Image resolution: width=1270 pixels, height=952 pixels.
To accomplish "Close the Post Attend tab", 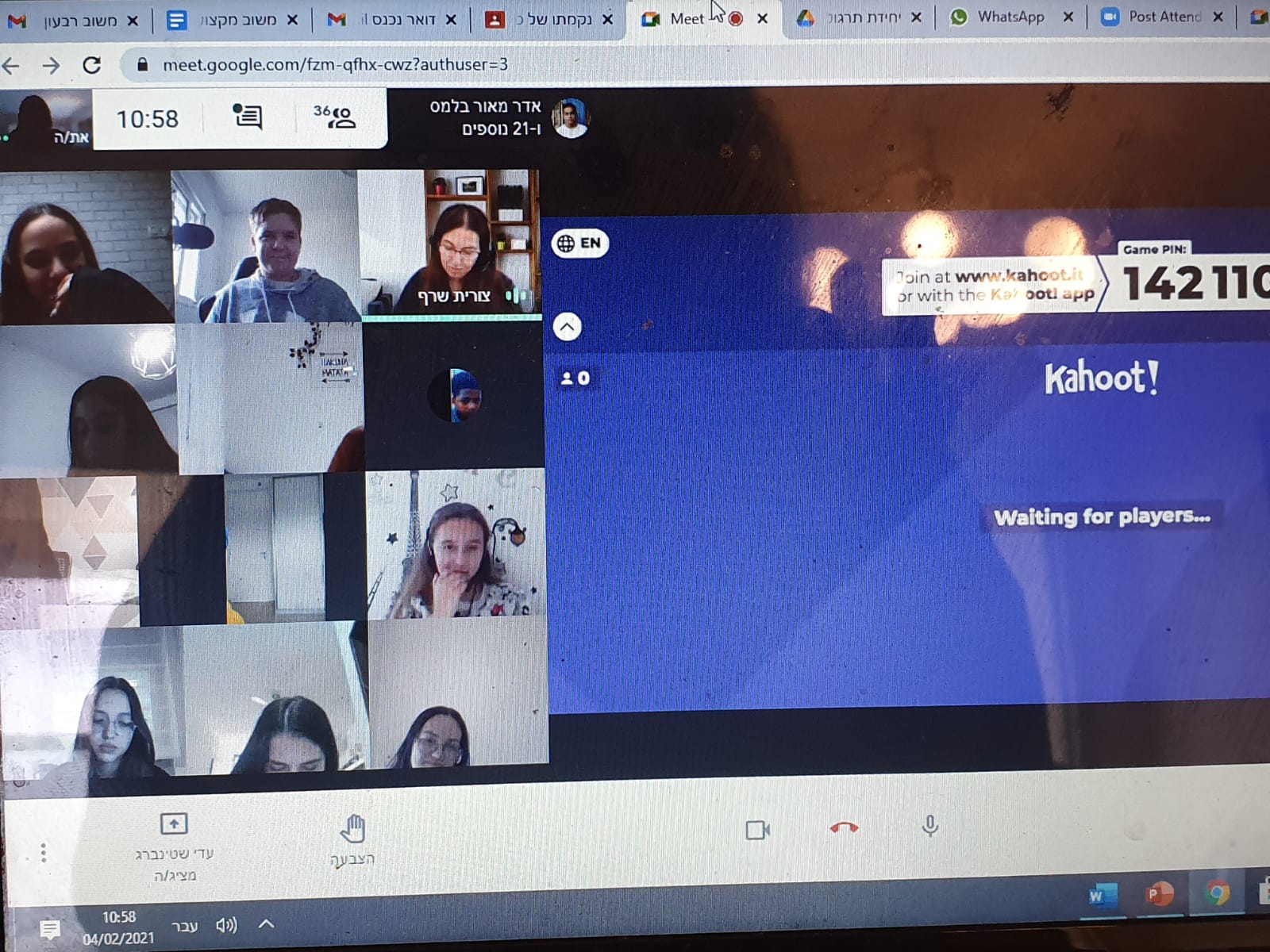I will [1218, 17].
